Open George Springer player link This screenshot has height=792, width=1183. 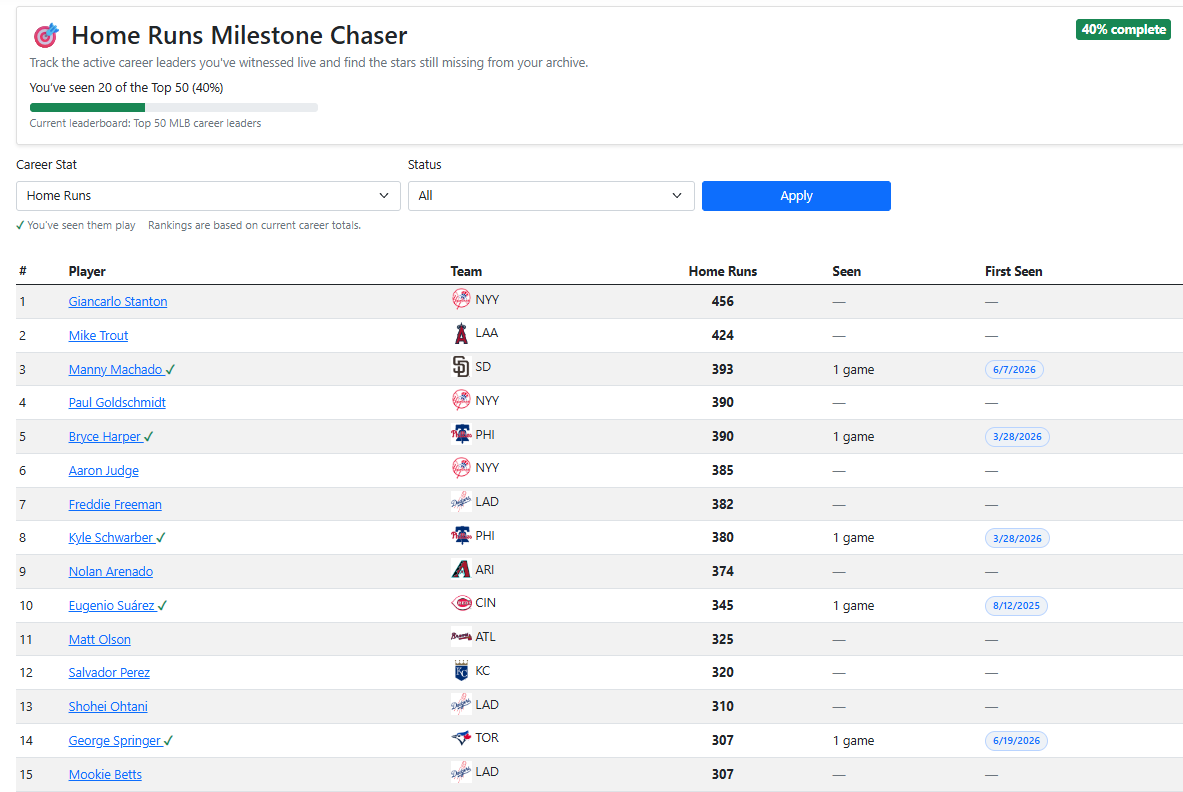[115, 741]
